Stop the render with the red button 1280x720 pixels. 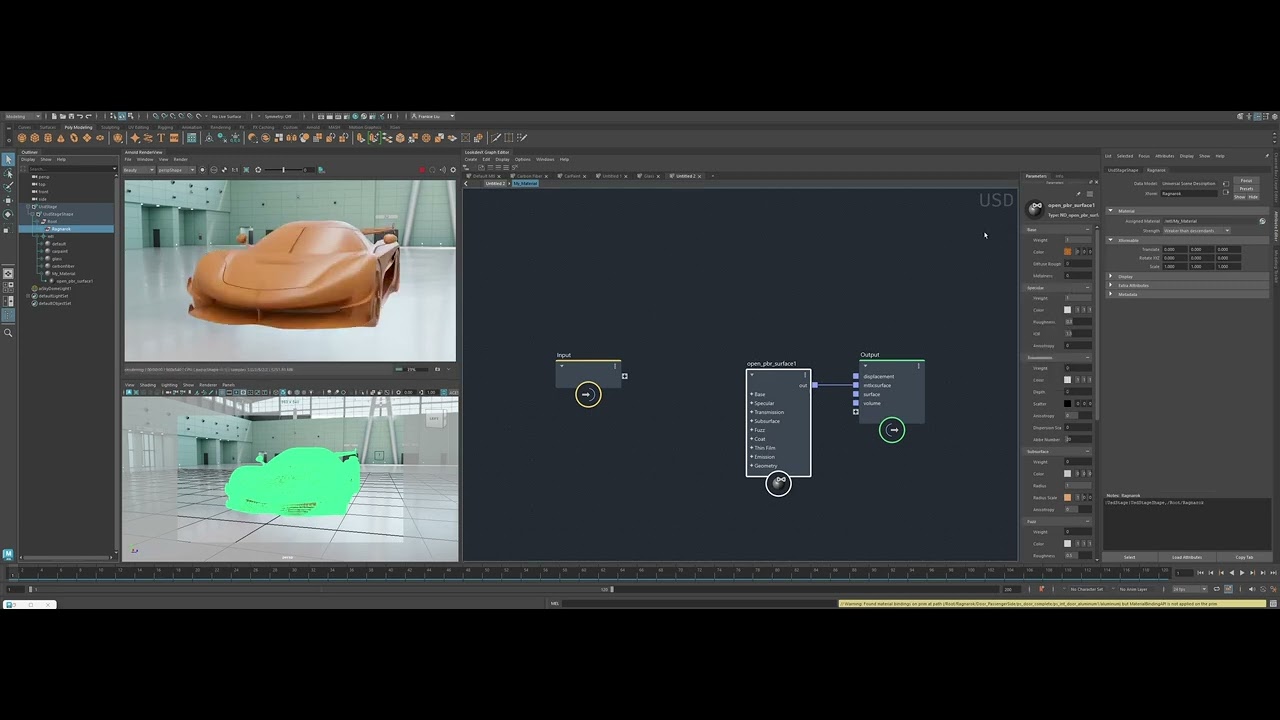point(423,170)
